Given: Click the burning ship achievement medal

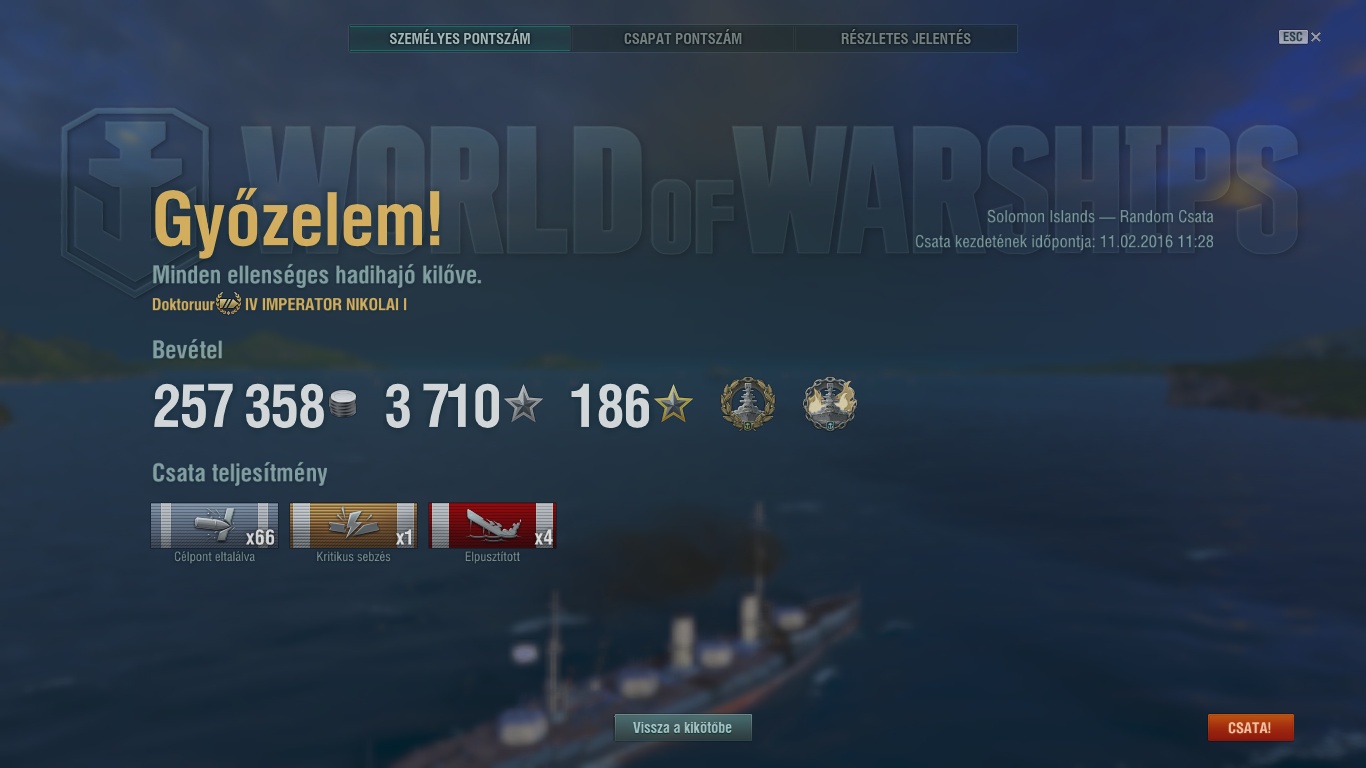Looking at the screenshot, I should [x=830, y=405].
